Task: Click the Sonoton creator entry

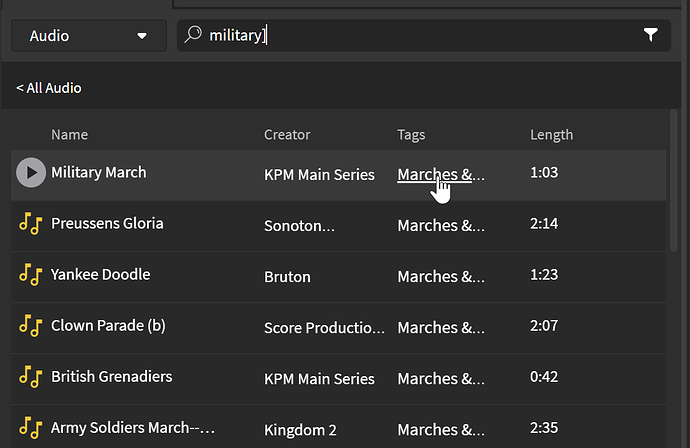Action: 299,226
